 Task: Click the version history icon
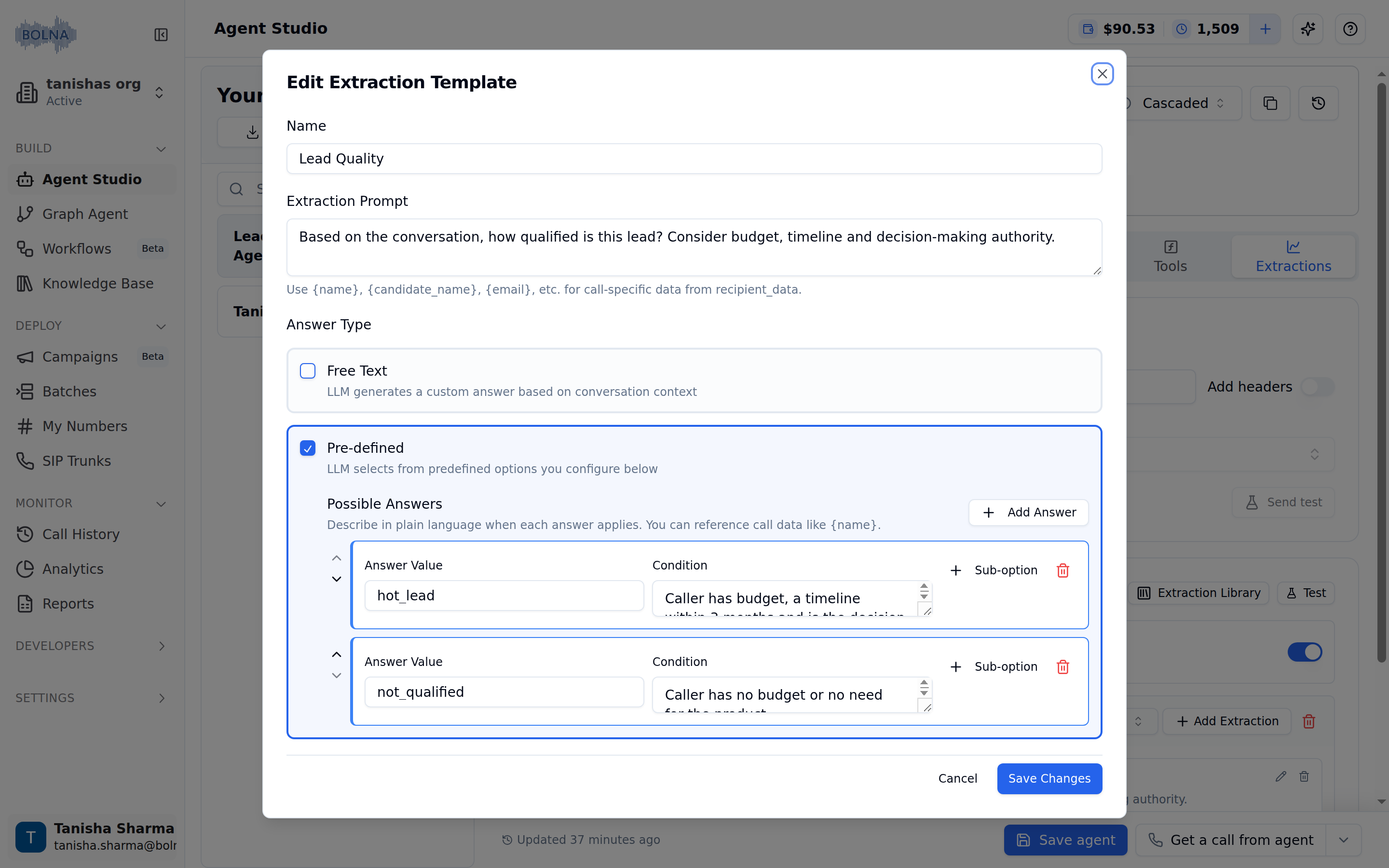click(x=1318, y=103)
